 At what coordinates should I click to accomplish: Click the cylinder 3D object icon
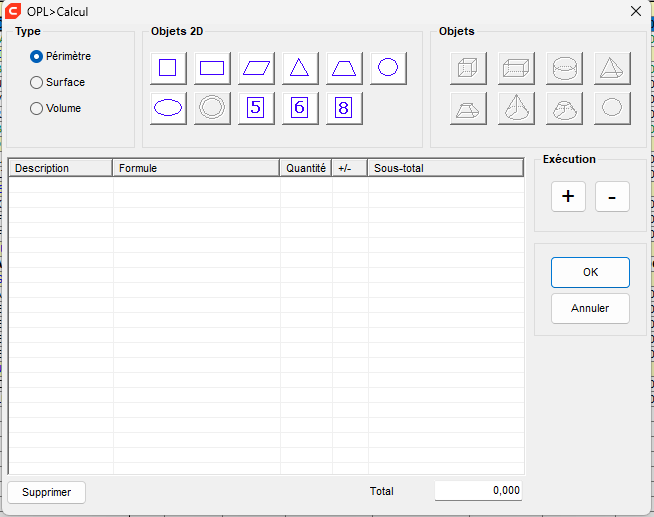[564, 68]
